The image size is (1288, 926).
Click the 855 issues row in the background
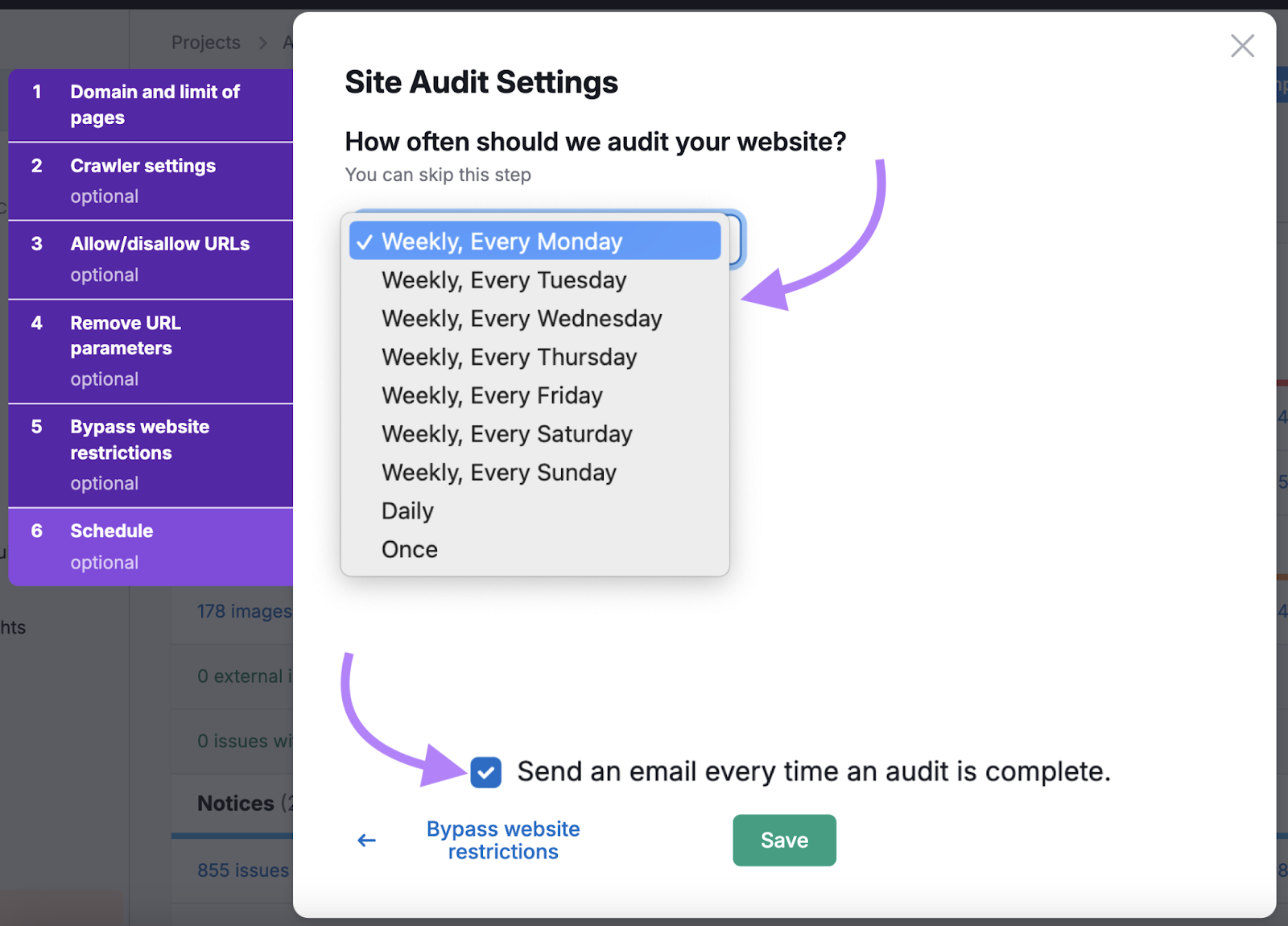coord(243,870)
